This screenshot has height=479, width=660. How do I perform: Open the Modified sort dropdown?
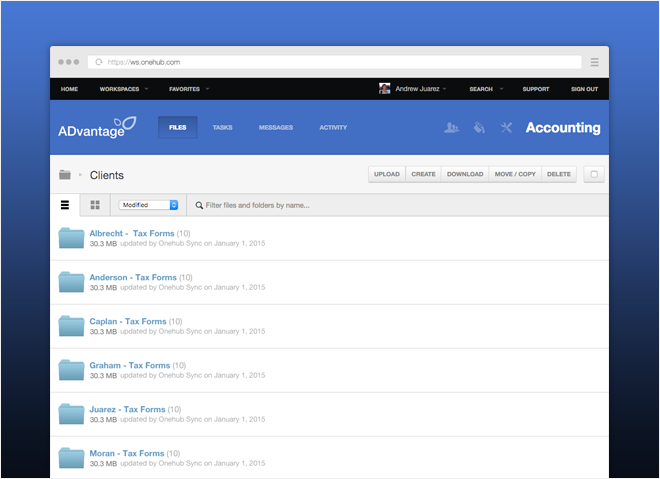148,205
